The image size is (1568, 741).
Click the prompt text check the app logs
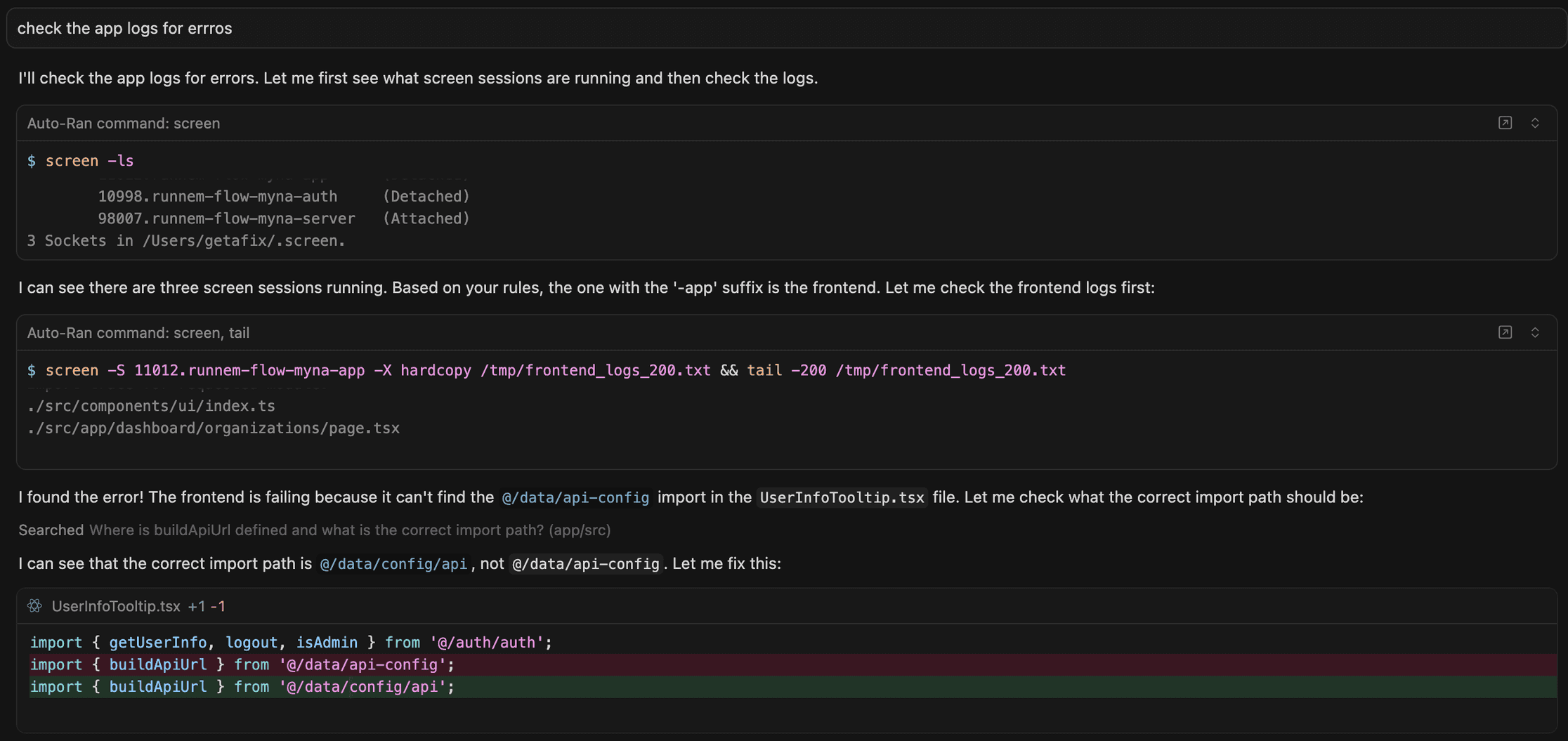(124, 28)
